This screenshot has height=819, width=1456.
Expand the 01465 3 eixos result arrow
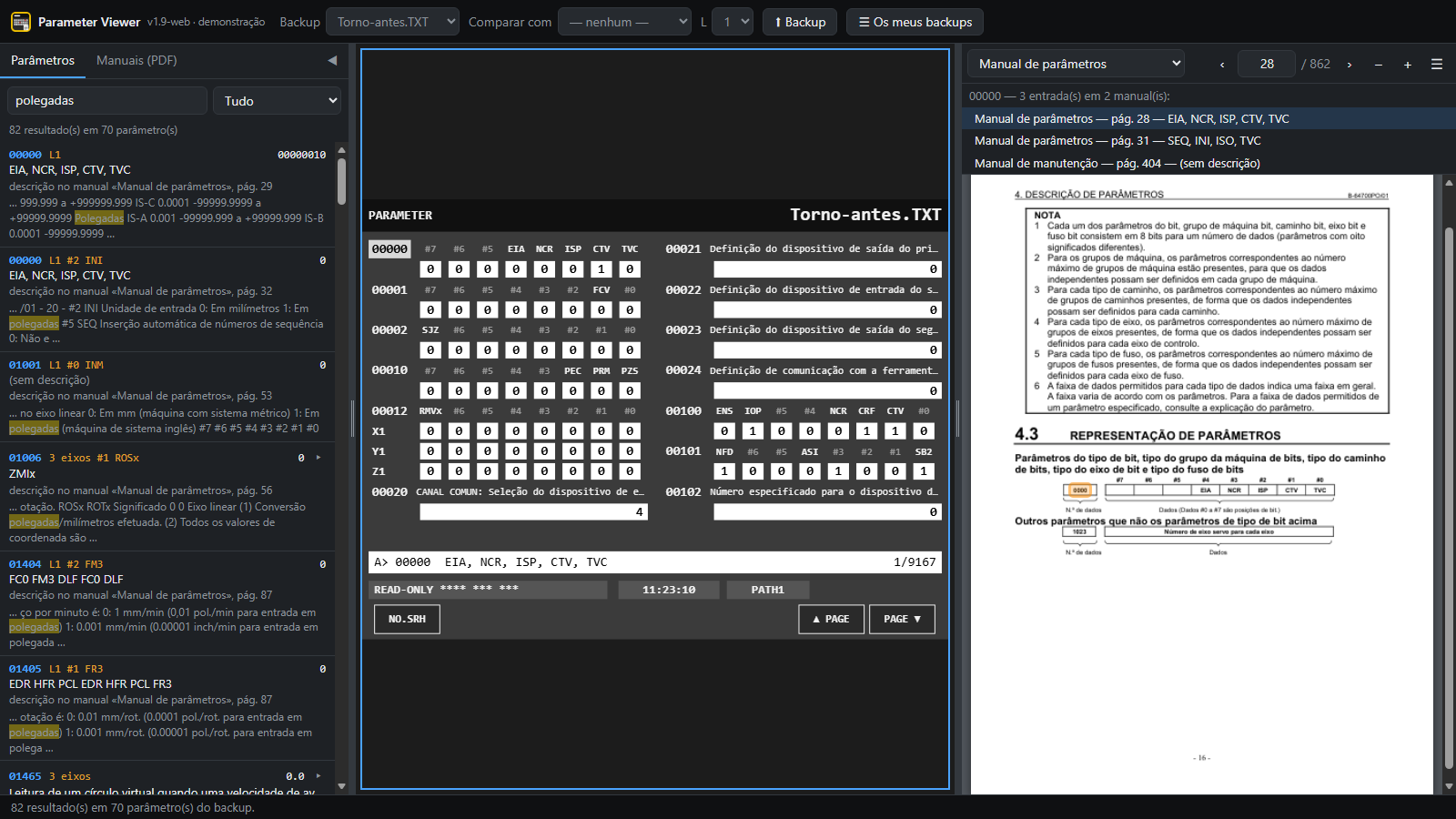318,776
